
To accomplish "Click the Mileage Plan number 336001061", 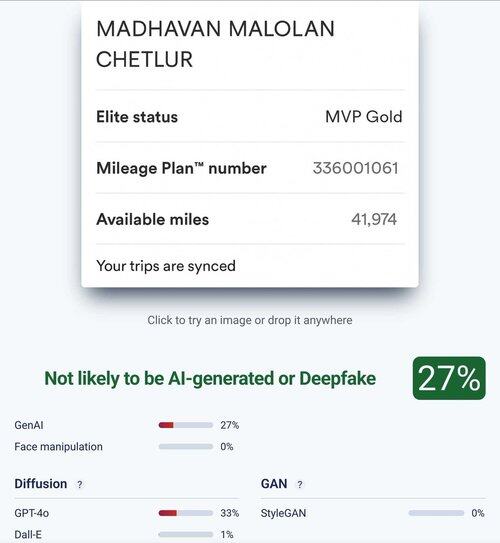I will pyautogui.click(x=356, y=168).
